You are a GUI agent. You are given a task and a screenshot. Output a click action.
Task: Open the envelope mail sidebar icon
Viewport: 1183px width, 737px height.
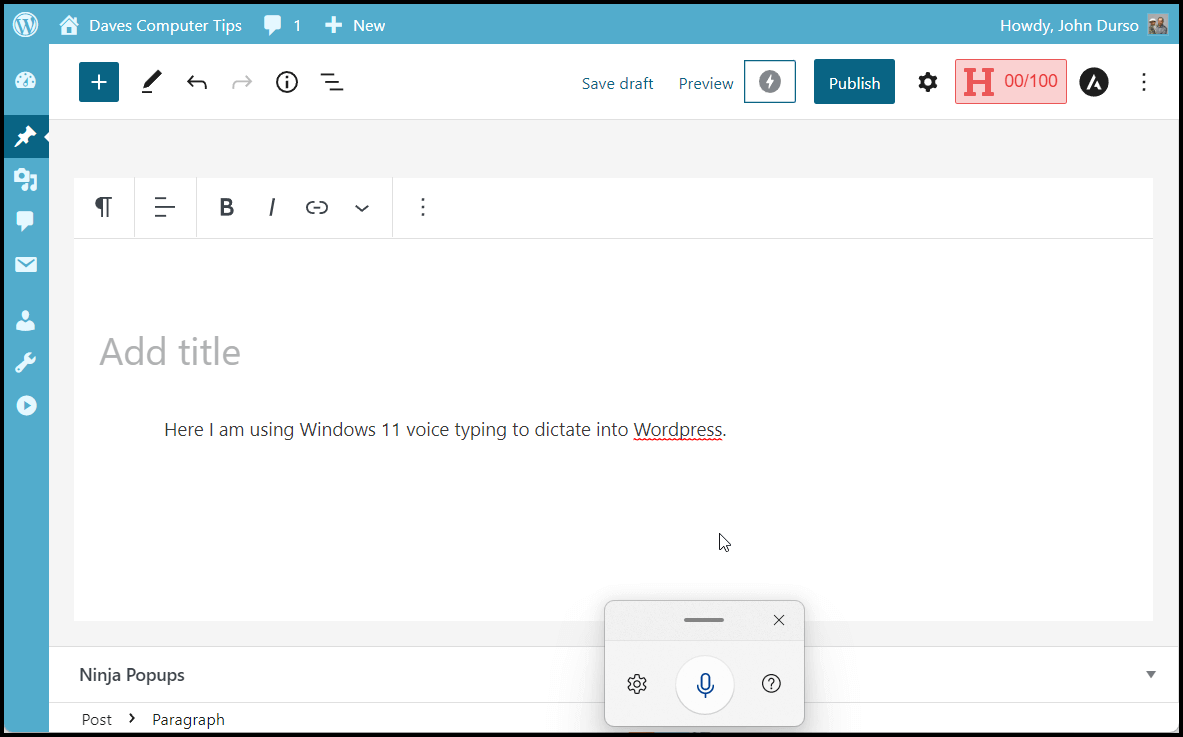click(26, 264)
